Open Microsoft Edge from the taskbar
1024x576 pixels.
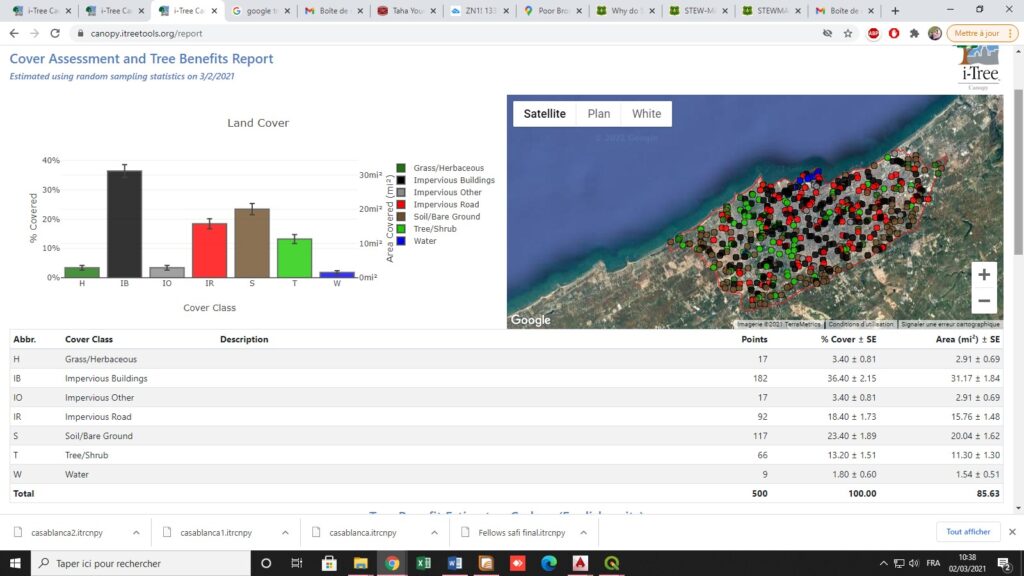coord(549,563)
